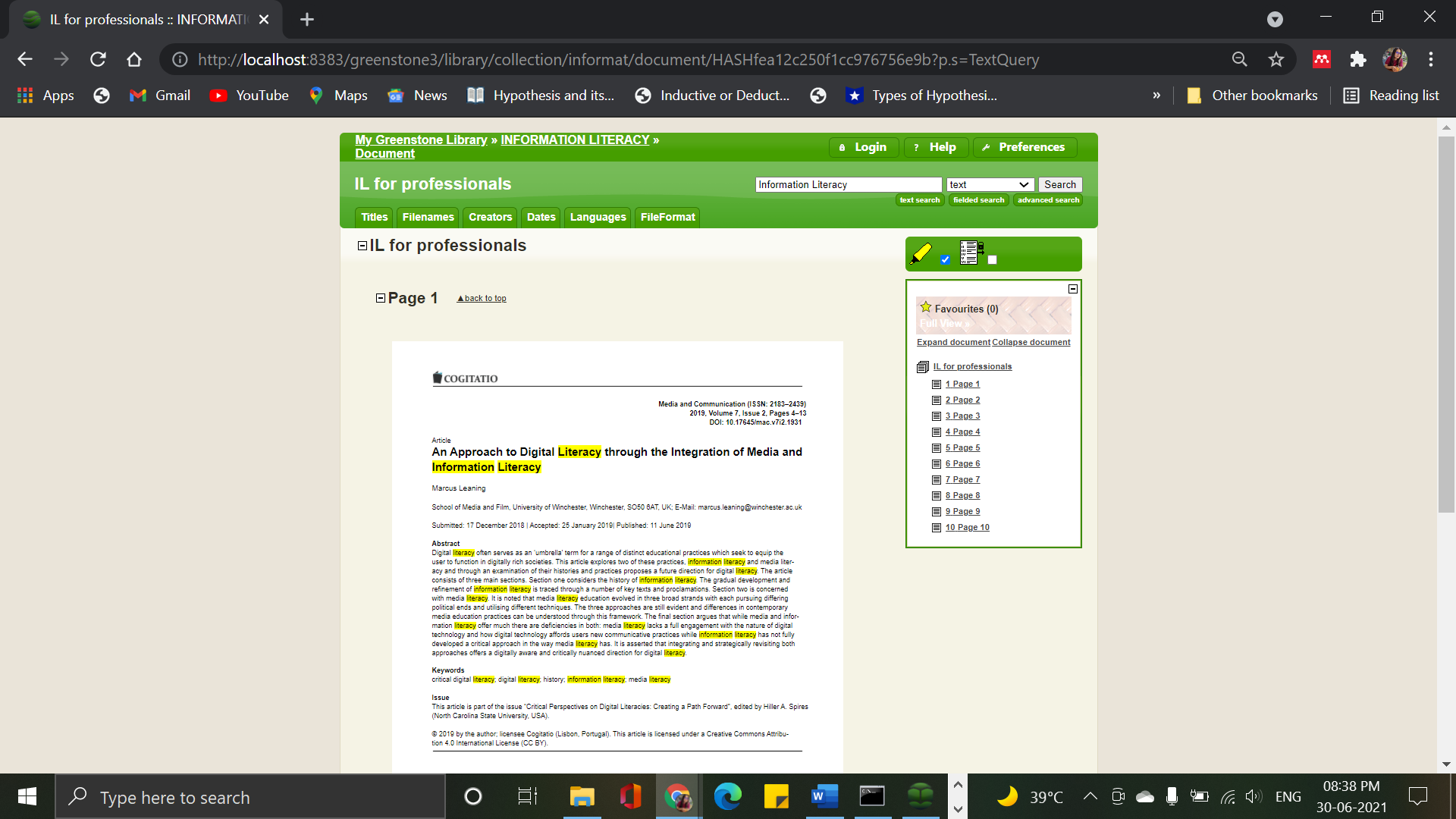This screenshot has height=819, width=1456.
Task: Collapse the IL for professionals section
Action: (x=362, y=246)
